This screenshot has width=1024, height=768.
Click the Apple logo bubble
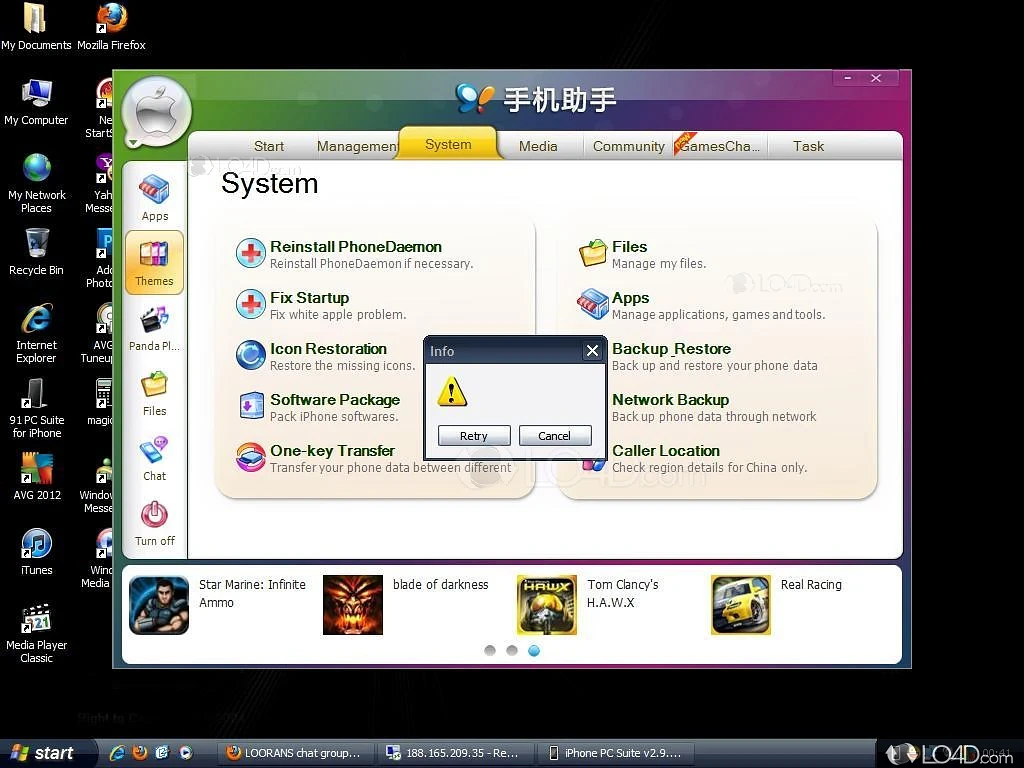[x=157, y=112]
